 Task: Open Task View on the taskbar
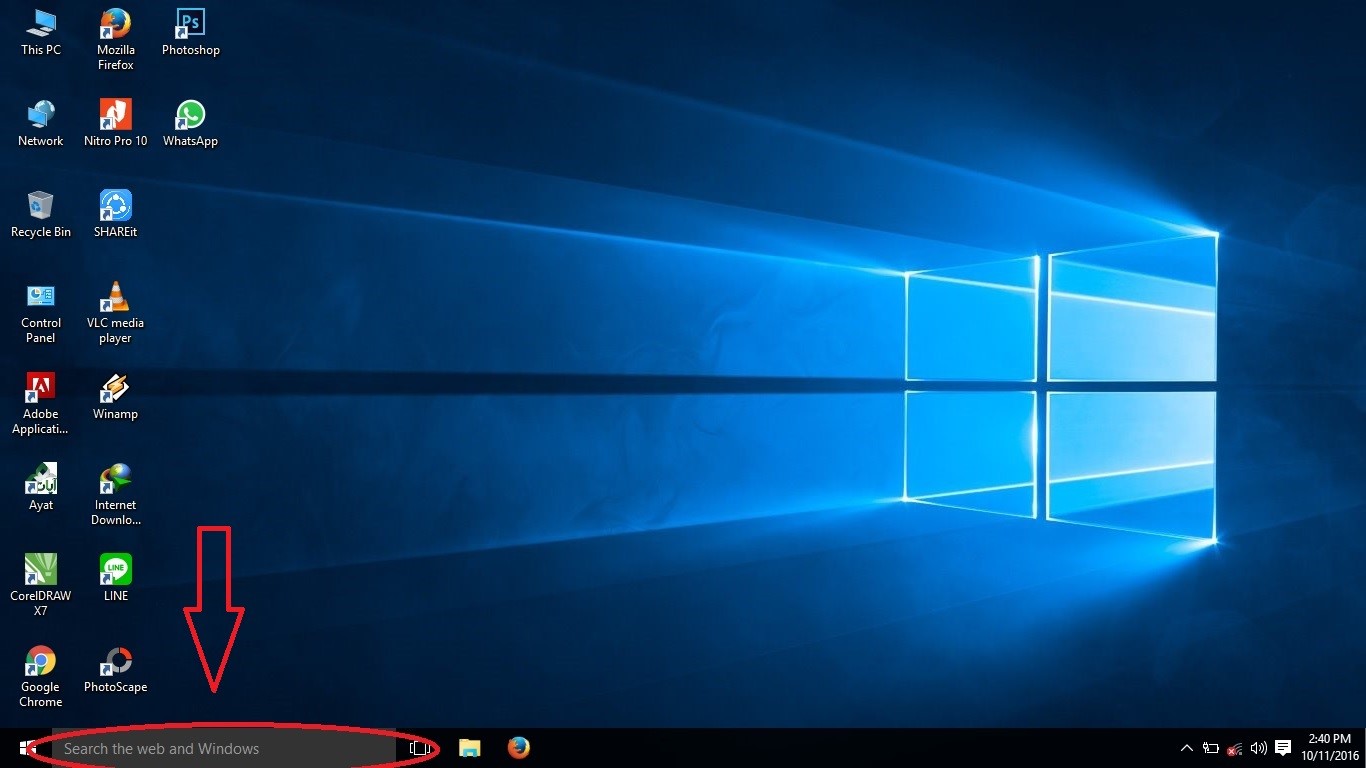tap(420, 747)
